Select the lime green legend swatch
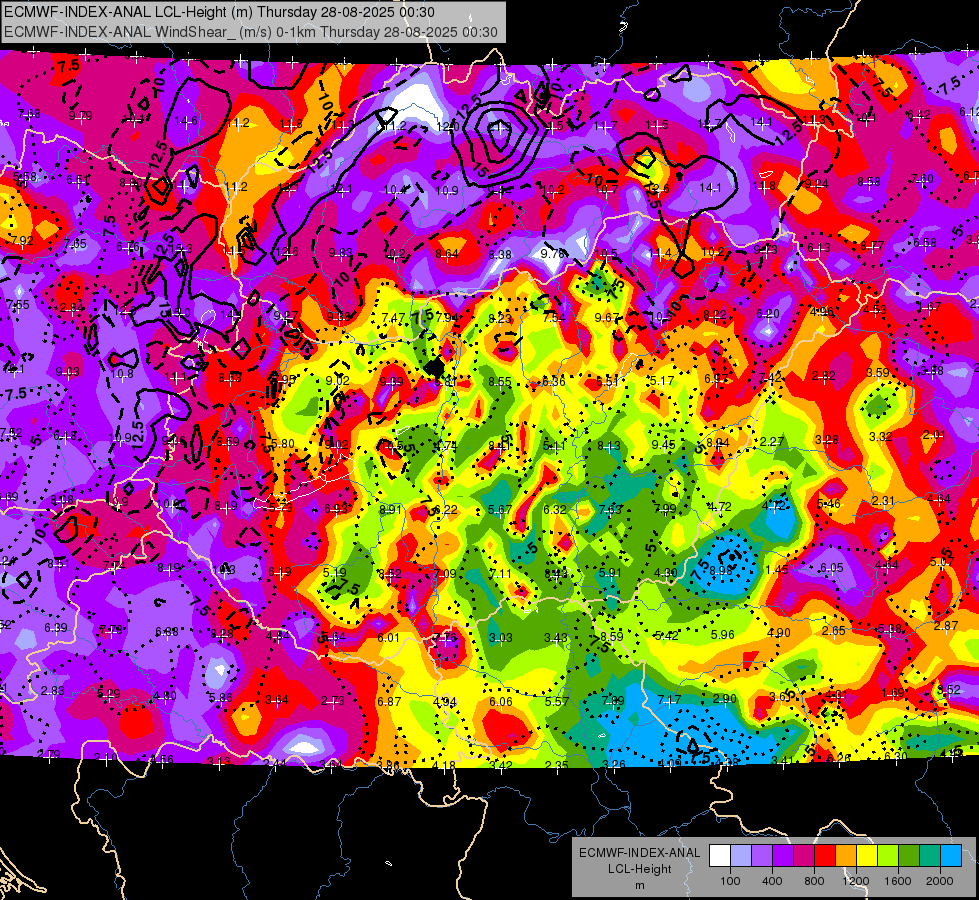The image size is (979, 900). tap(888, 856)
